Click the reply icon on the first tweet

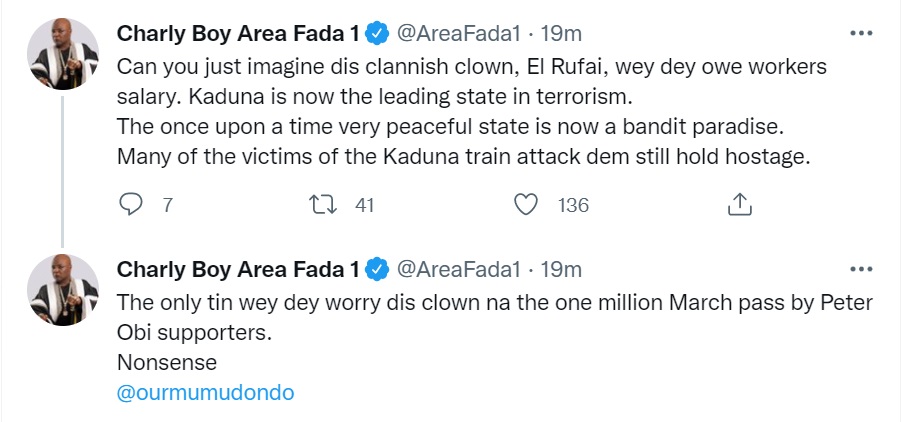coord(132,205)
